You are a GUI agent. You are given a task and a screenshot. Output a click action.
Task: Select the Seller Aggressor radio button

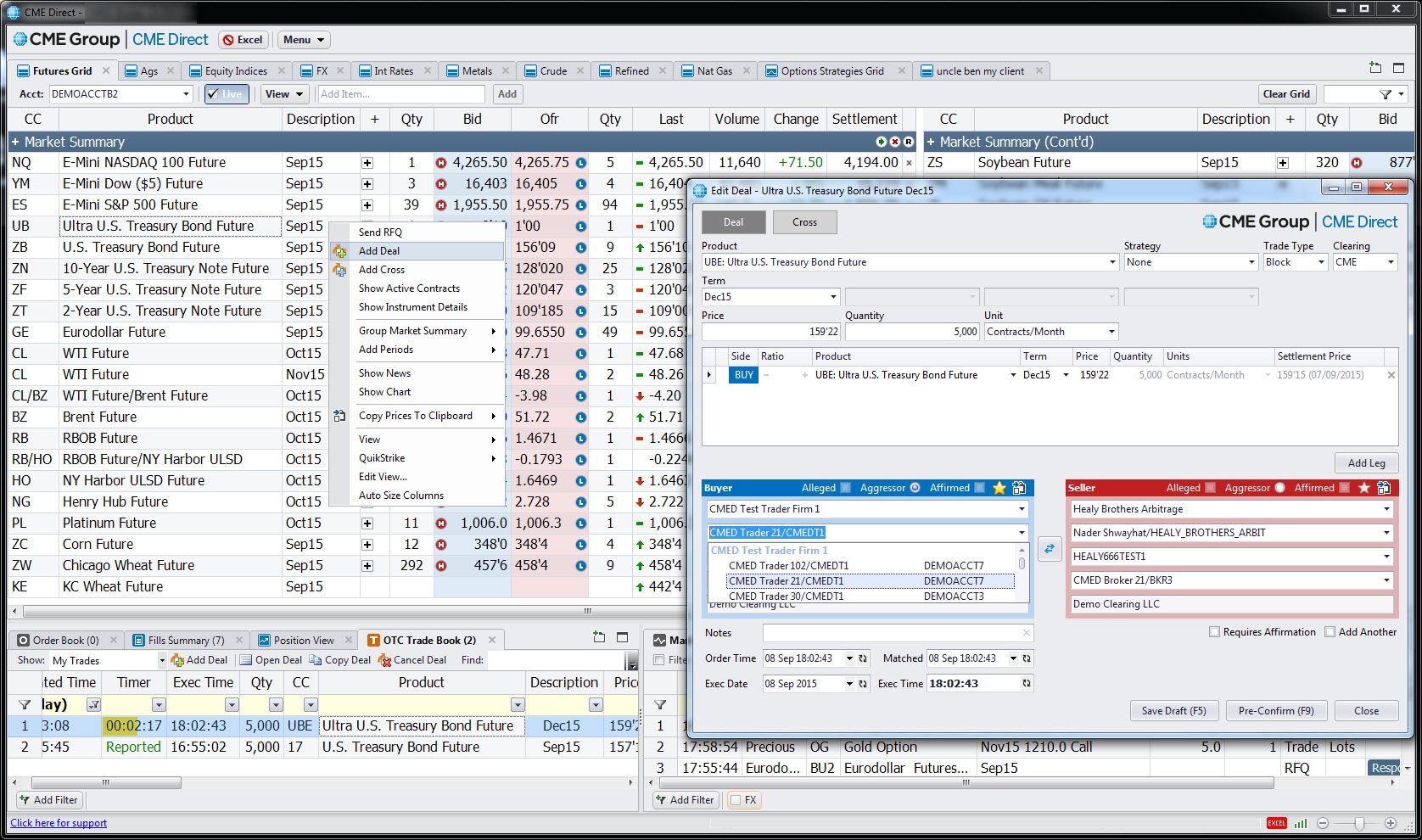pos(1279,488)
